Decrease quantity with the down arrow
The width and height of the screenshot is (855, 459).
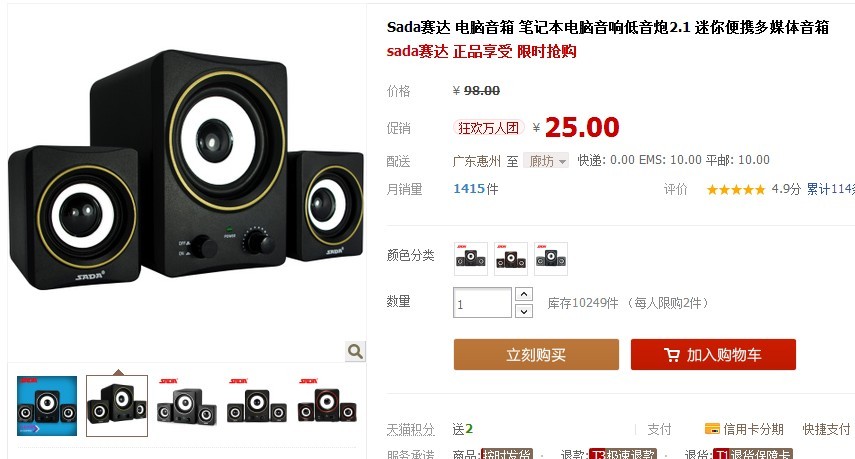pos(523,311)
